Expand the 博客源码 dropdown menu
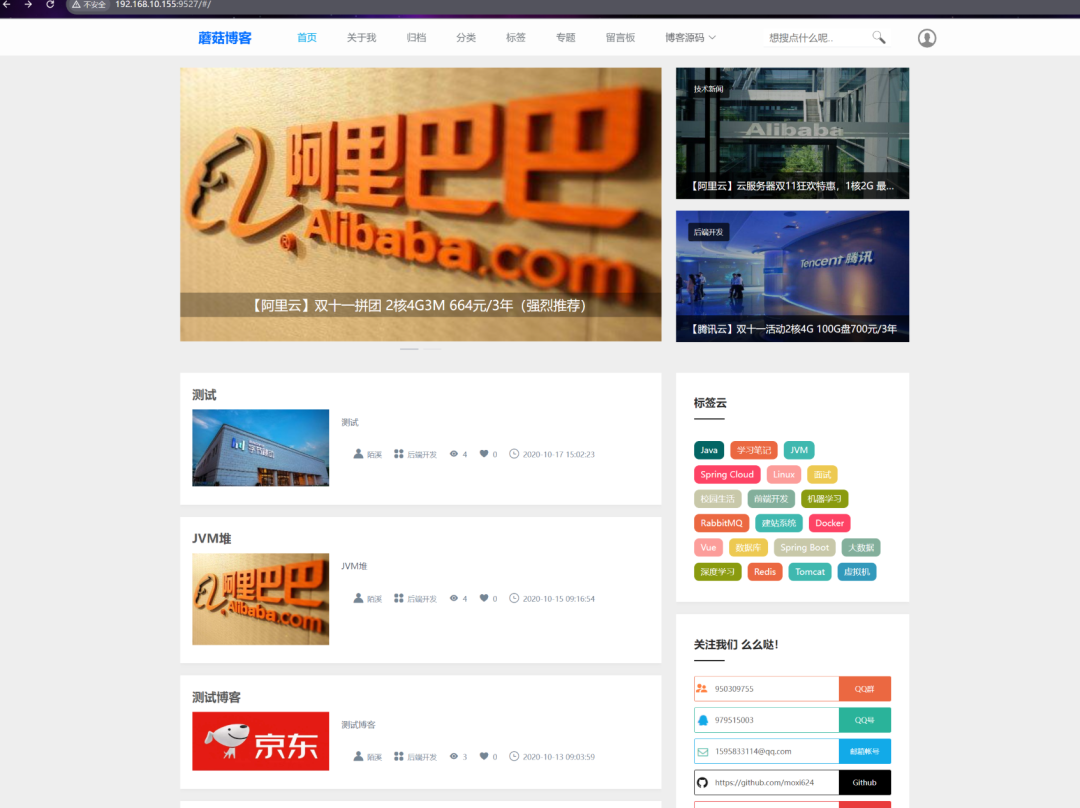Screen dimensions: 1080x808 (690, 38)
